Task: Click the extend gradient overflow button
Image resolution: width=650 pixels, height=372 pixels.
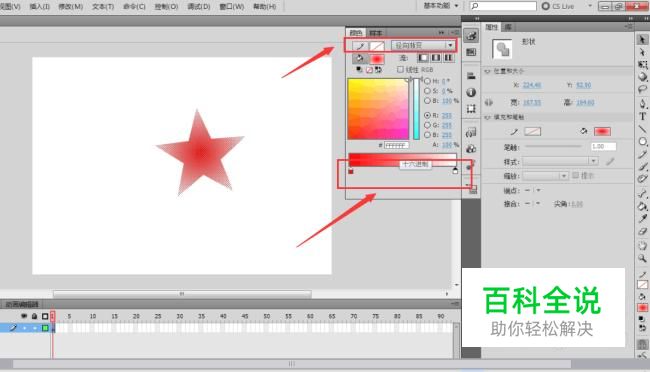Action: 423,58
